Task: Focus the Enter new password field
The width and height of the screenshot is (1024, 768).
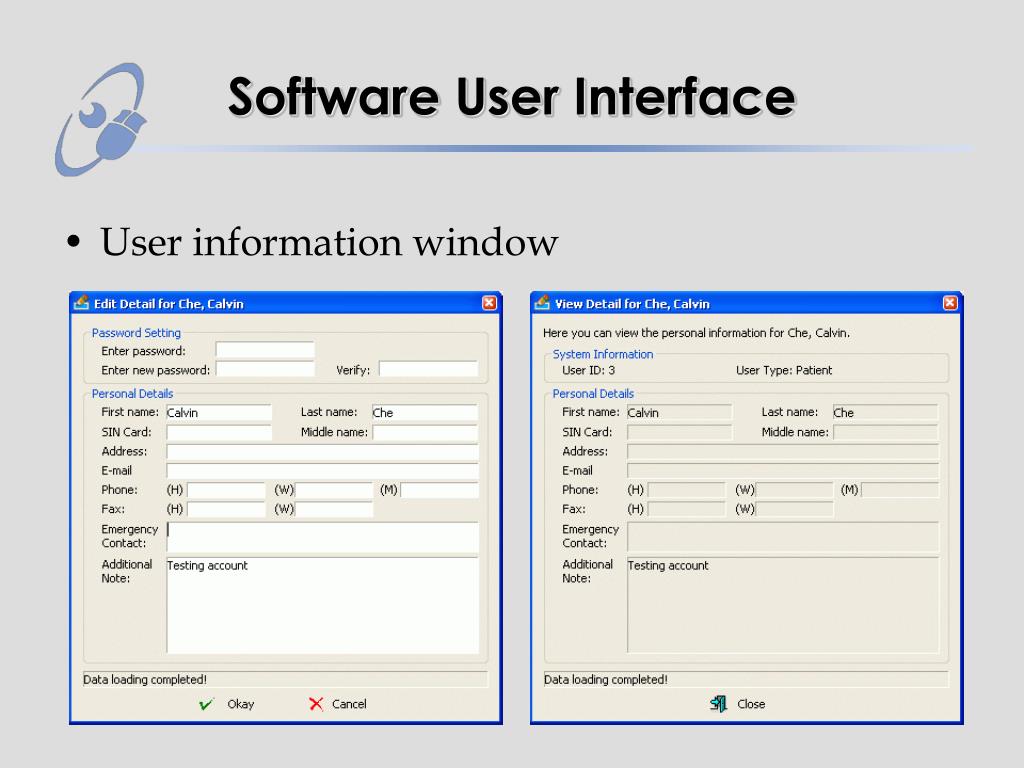Action: coord(265,370)
